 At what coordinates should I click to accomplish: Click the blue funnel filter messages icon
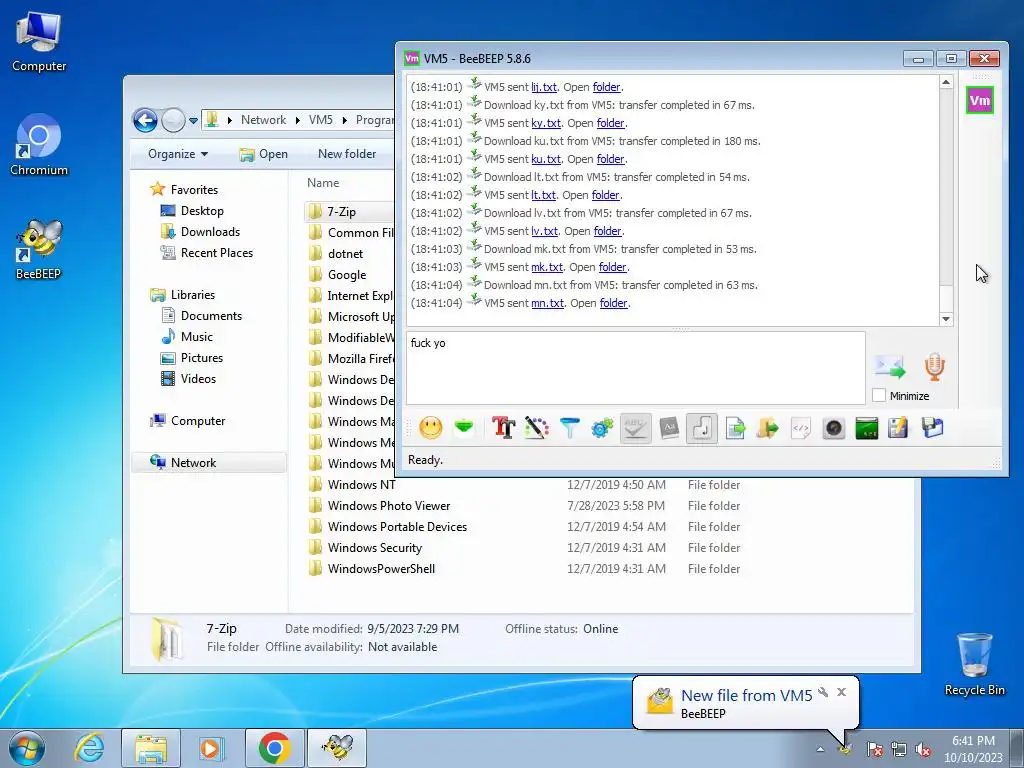pos(569,428)
